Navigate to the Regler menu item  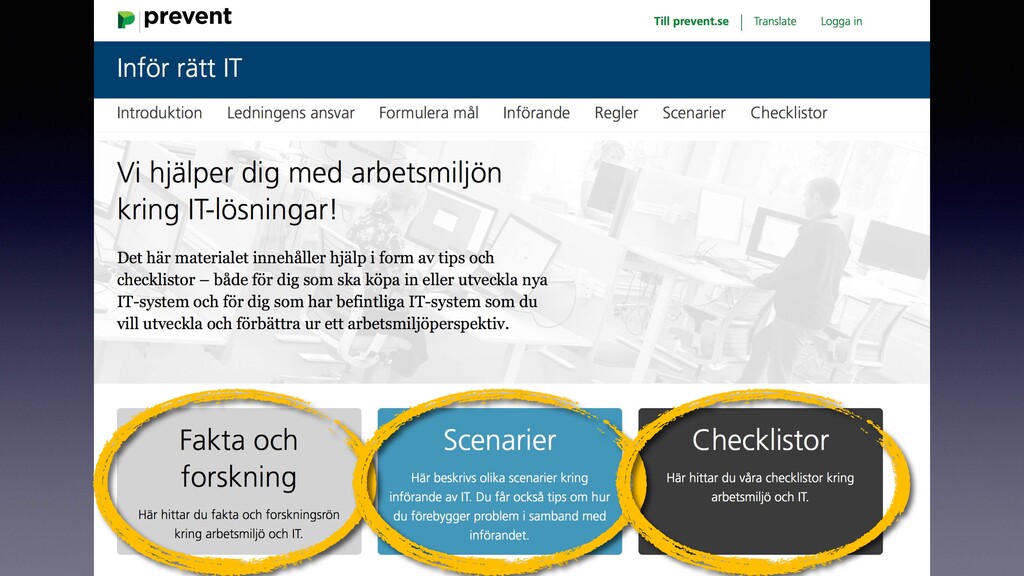click(x=616, y=113)
